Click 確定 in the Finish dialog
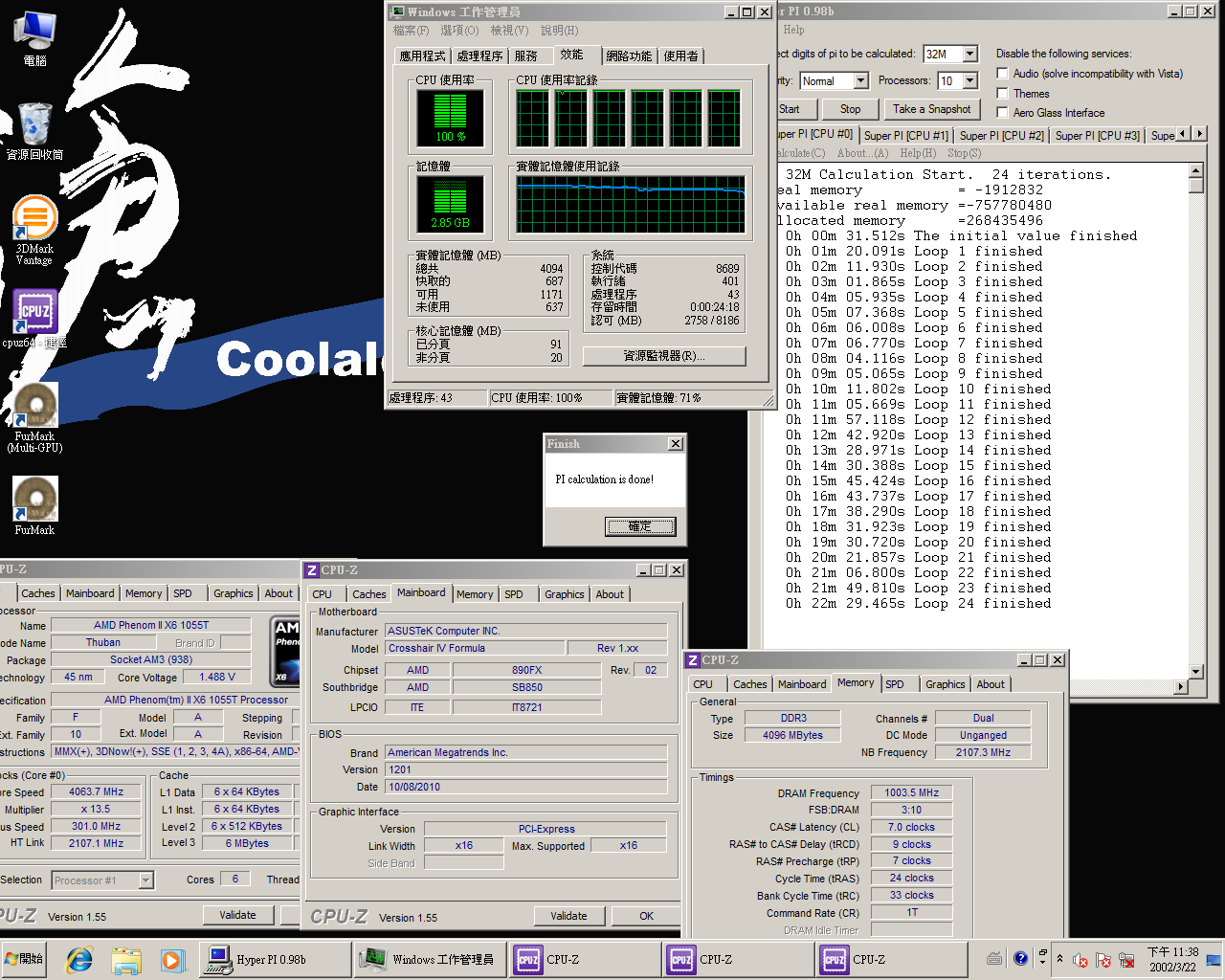Image resolution: width=1225 pixels, height=980 pixels. click(640, 526)
